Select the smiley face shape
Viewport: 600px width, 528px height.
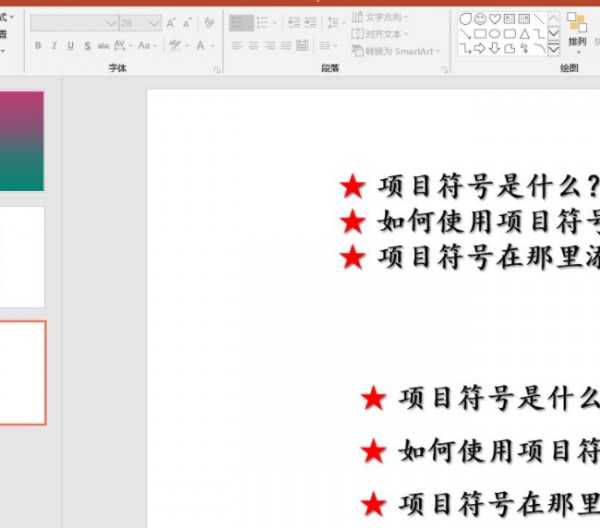click(480, 18)
